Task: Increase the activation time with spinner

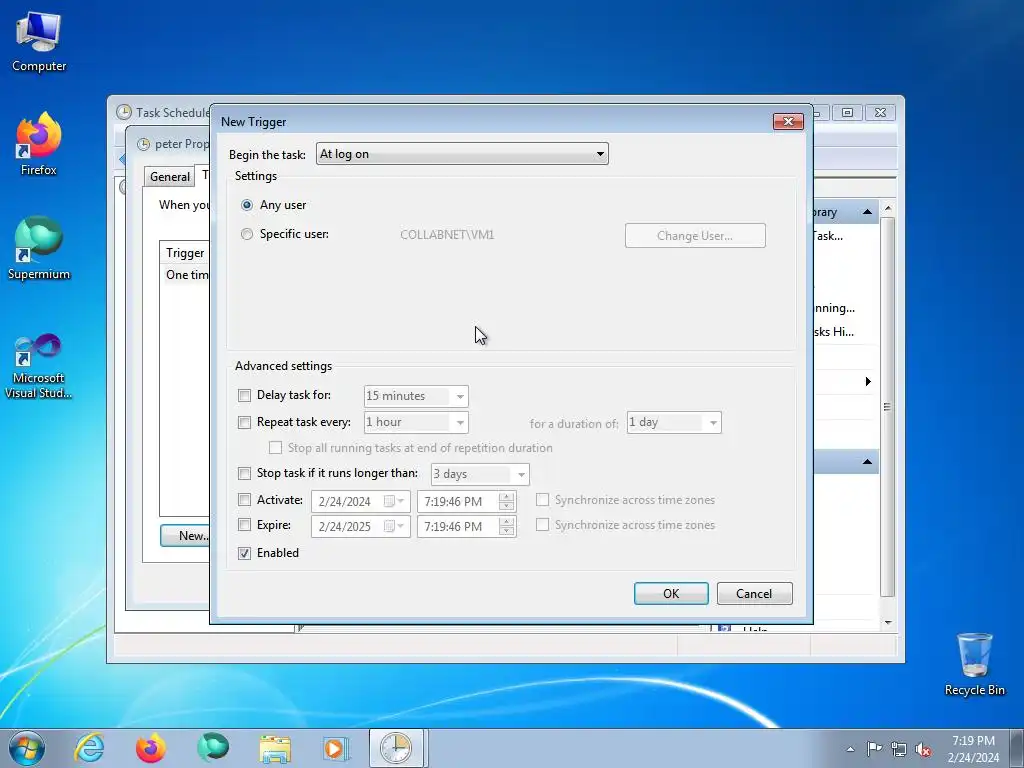Action: click(x=506, y=497)
